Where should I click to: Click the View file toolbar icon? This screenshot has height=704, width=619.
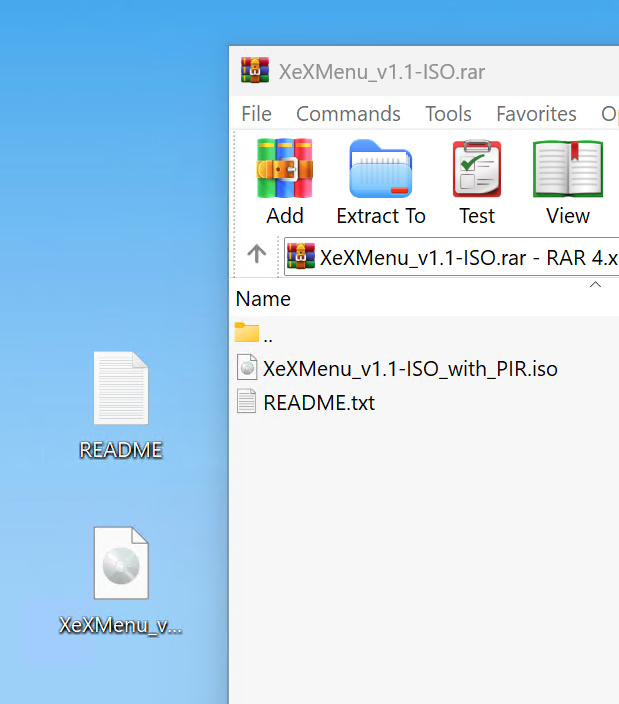coord(568,169)
